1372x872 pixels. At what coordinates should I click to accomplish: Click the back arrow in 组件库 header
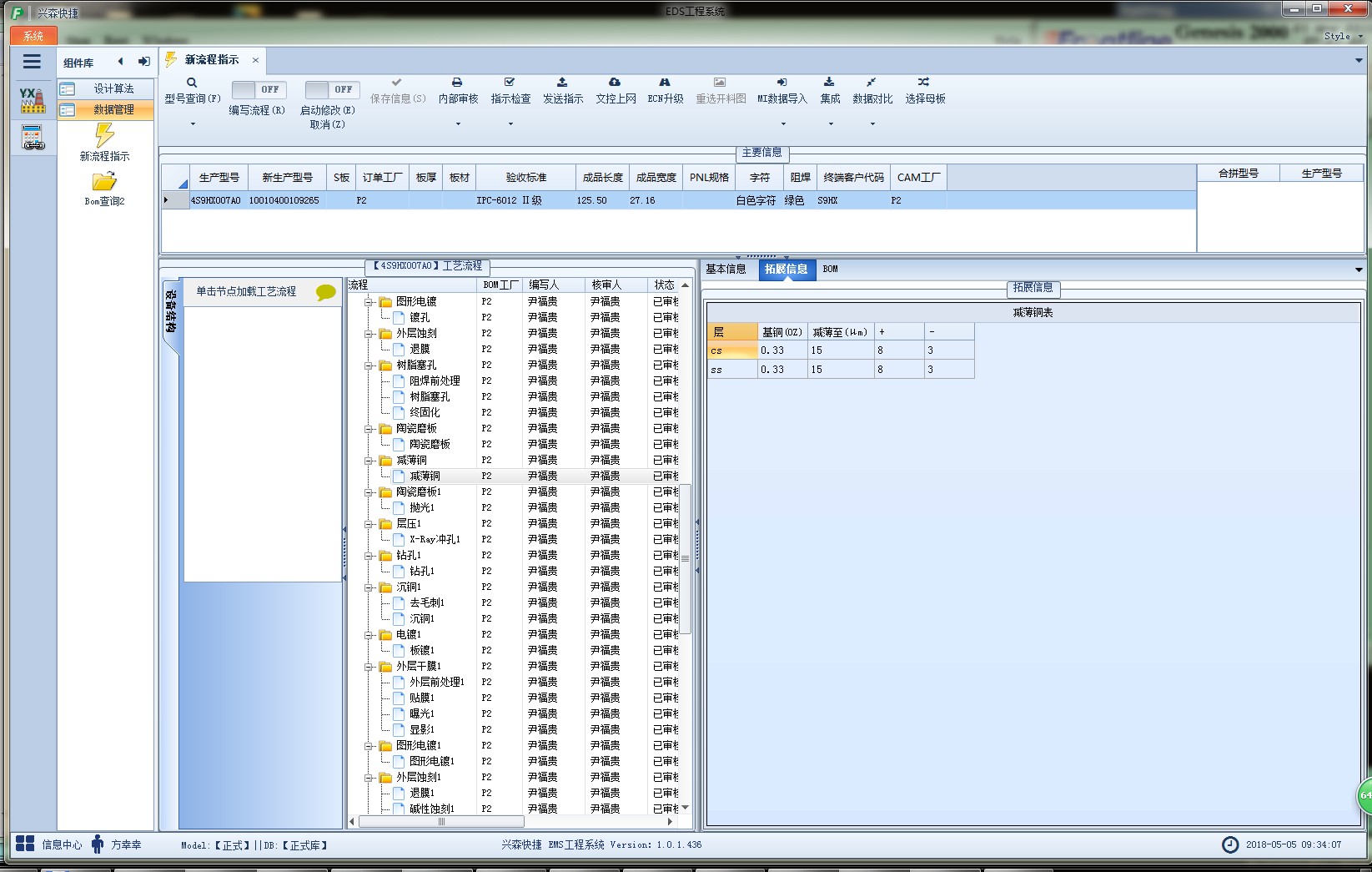(121, 62)
